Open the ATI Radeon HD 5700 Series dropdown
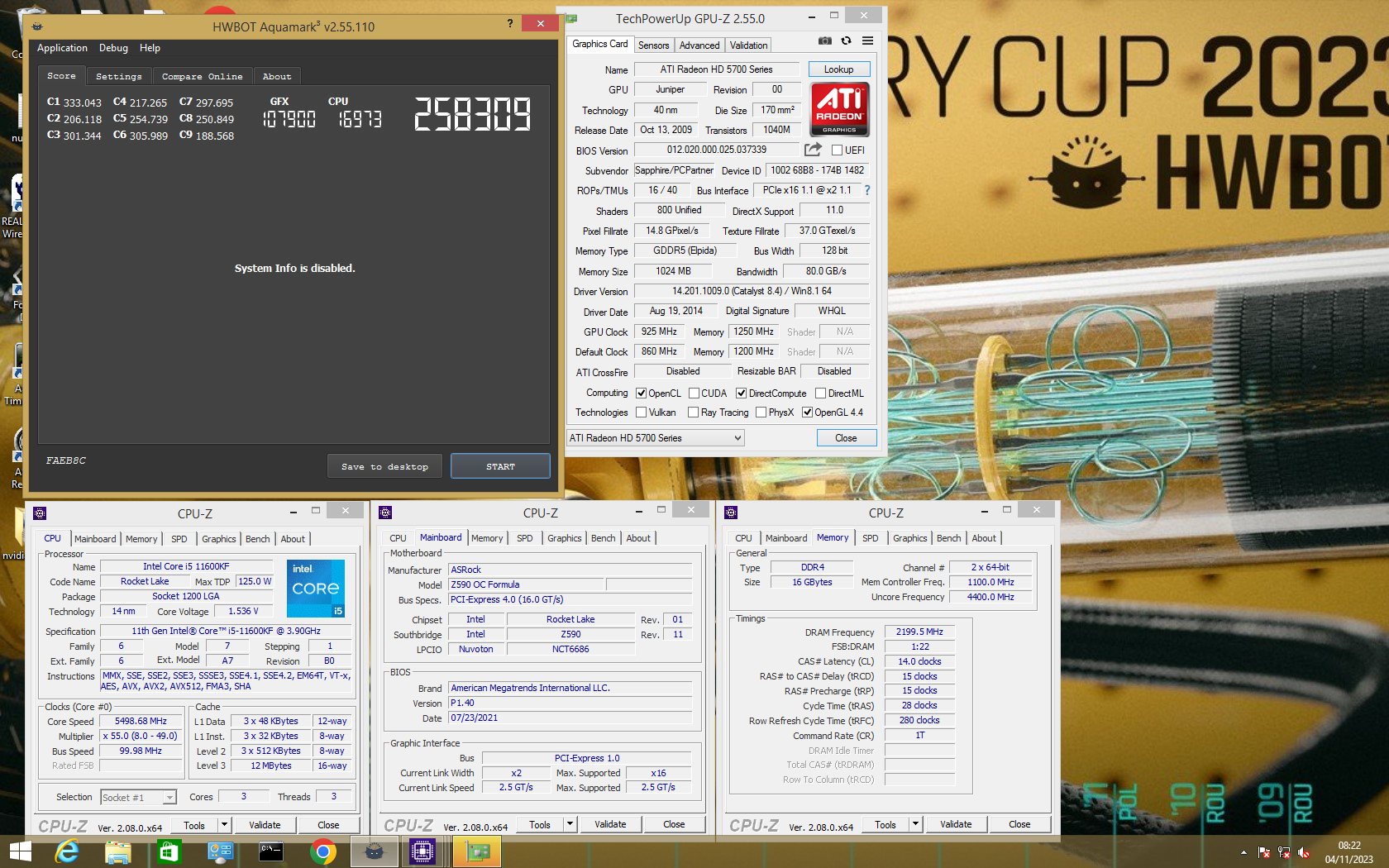 point(655,438)
